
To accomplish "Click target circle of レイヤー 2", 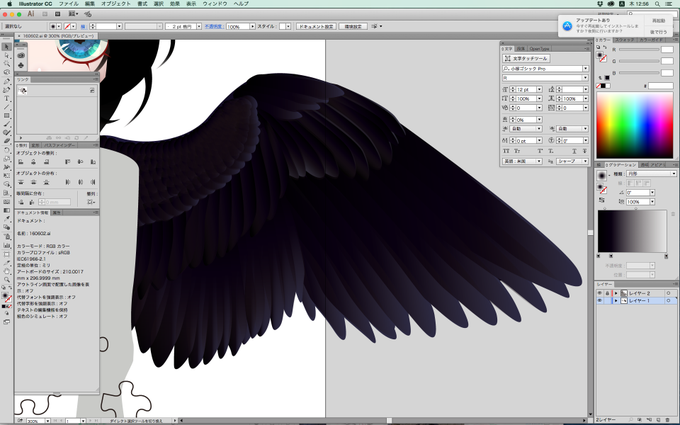I will [x=668, y=293].
